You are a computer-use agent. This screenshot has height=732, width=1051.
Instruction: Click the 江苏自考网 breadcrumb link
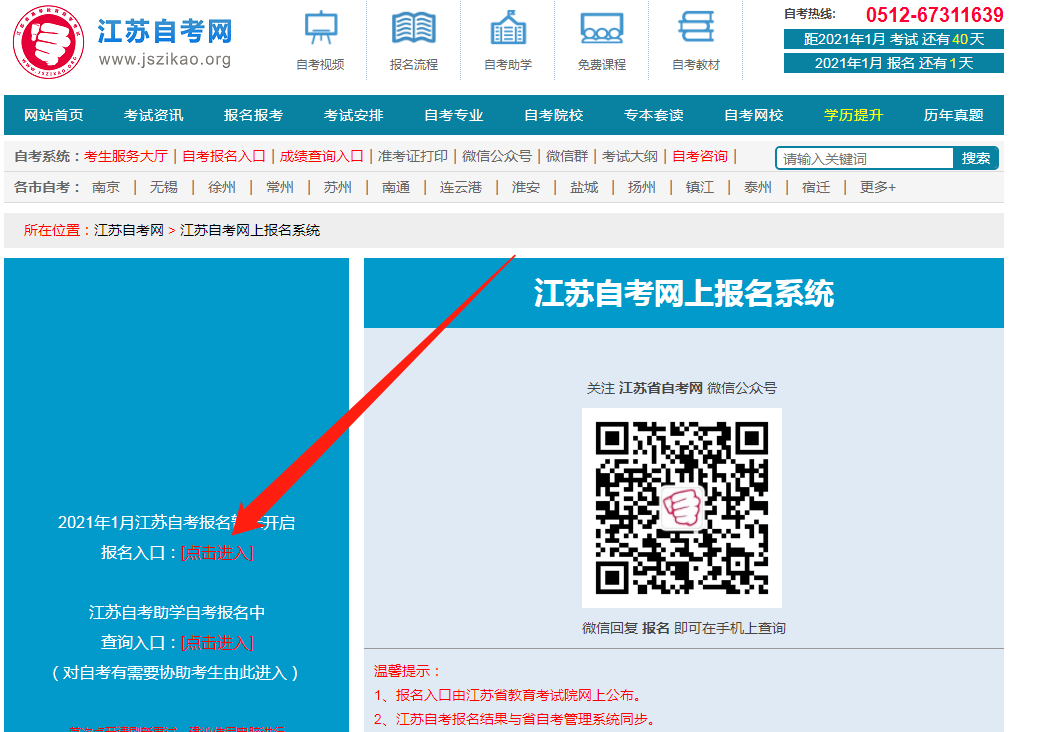[129, 230]
